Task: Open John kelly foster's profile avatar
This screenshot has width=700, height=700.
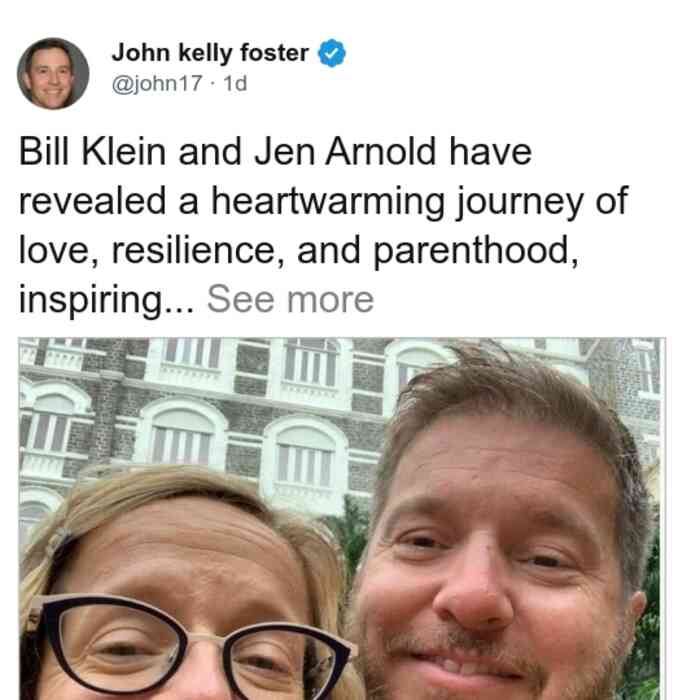Action: (53, 74)
